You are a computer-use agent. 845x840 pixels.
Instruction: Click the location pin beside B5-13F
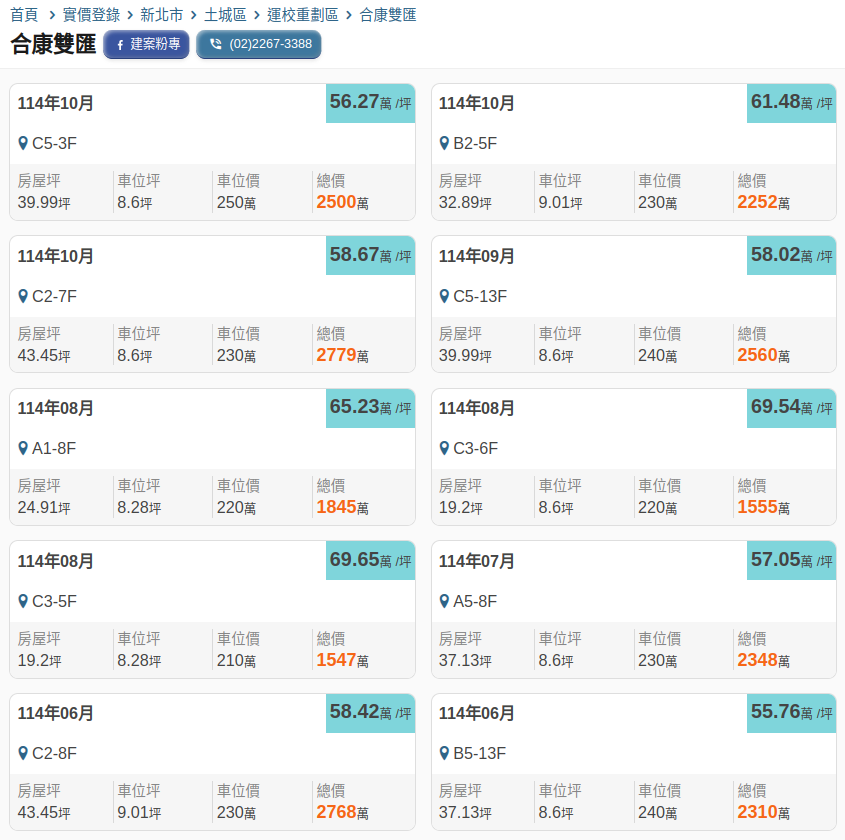pyautogui.click(x=444, y=753)
